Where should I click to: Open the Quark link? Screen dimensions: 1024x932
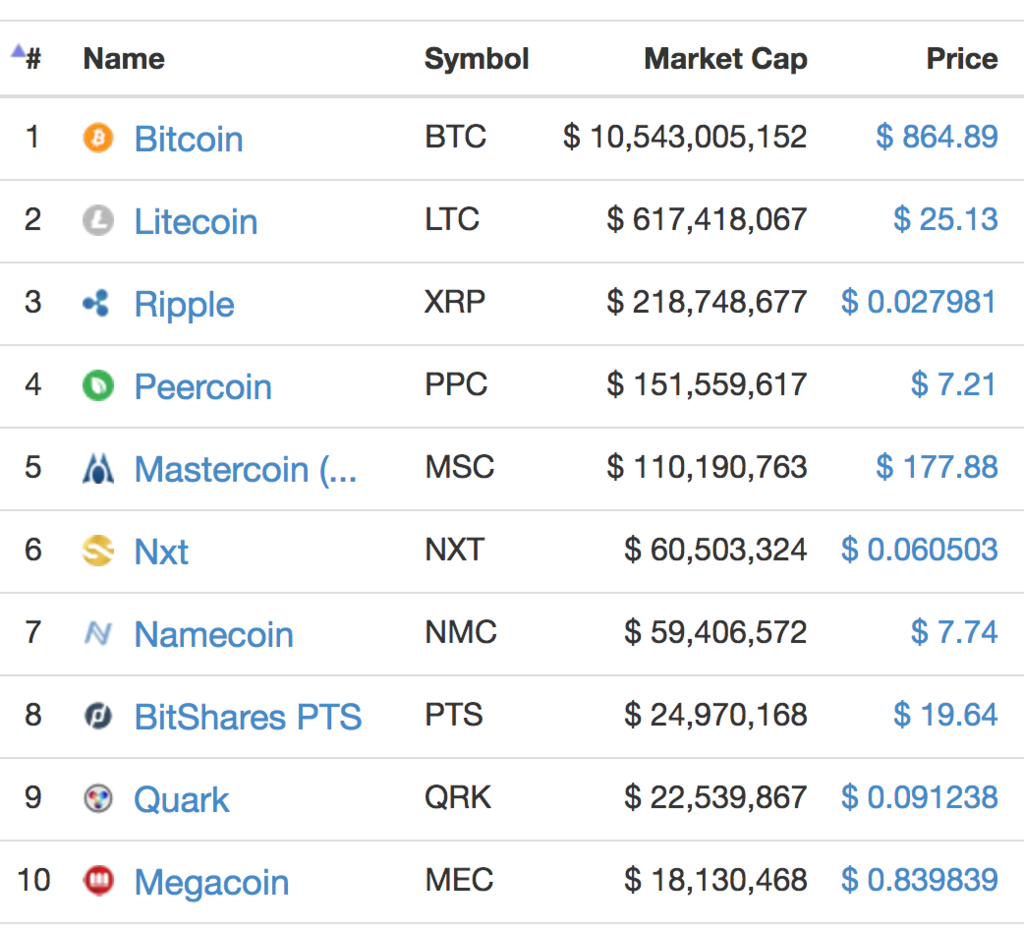click(182, 800)
